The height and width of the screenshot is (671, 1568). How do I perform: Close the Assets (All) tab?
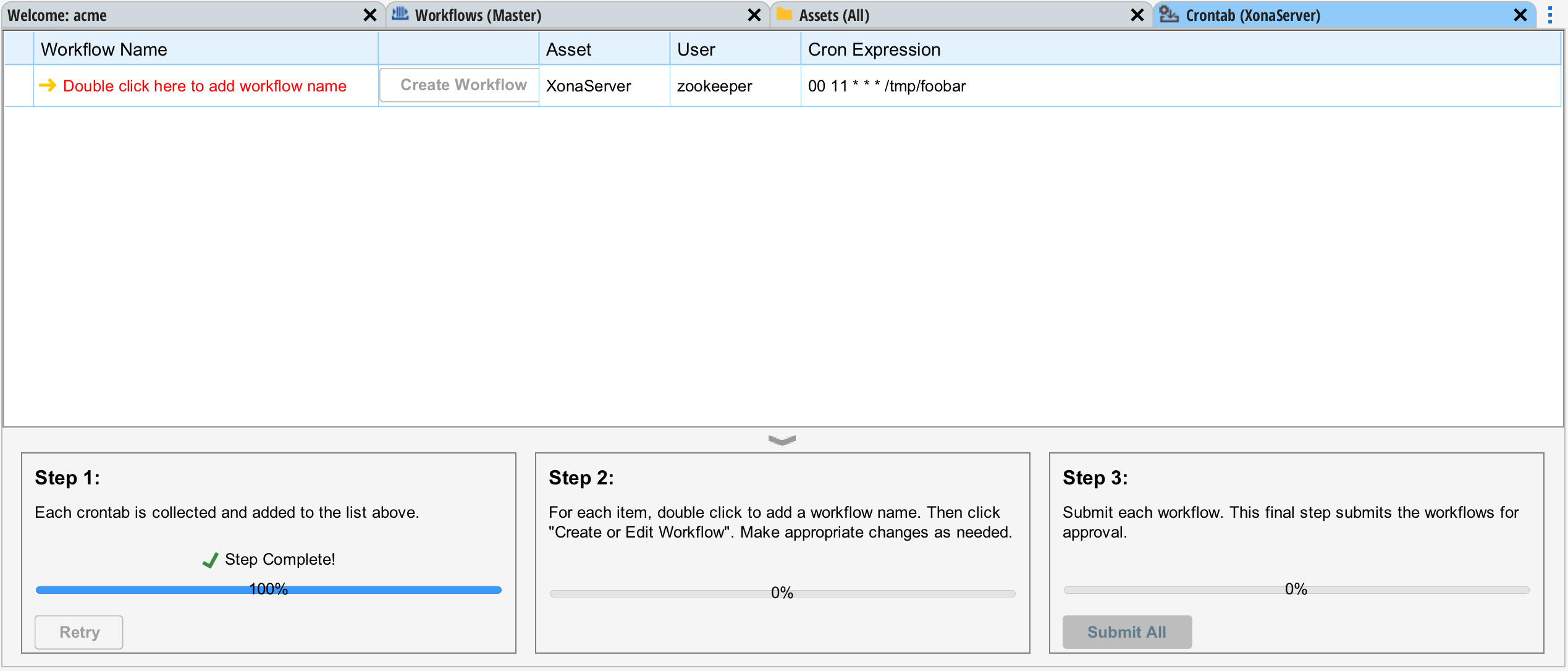pos(1137,15)
